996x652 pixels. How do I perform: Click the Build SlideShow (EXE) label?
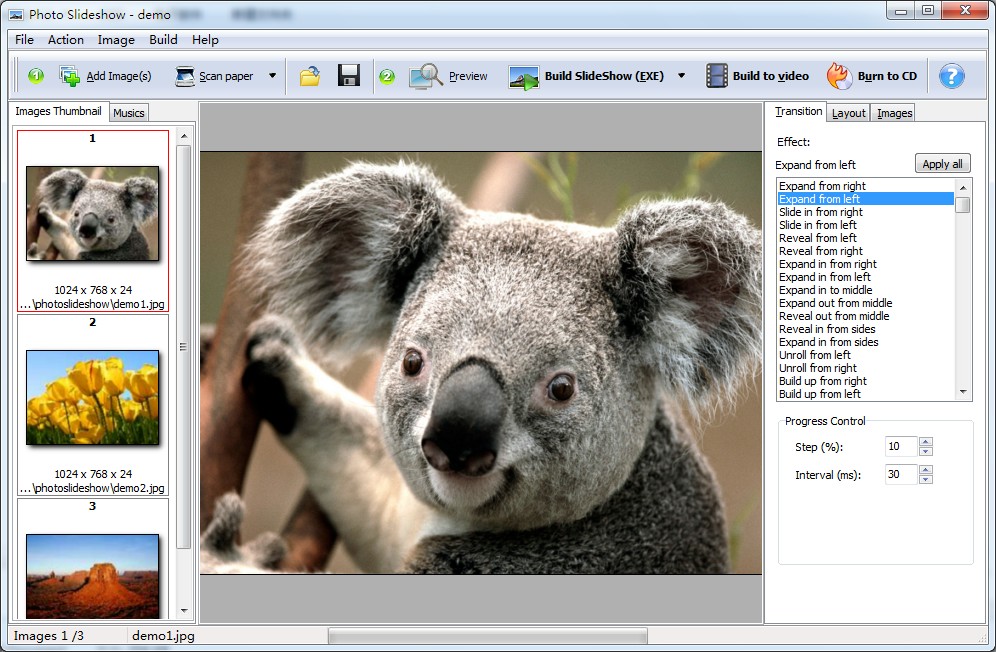[604, 76]
